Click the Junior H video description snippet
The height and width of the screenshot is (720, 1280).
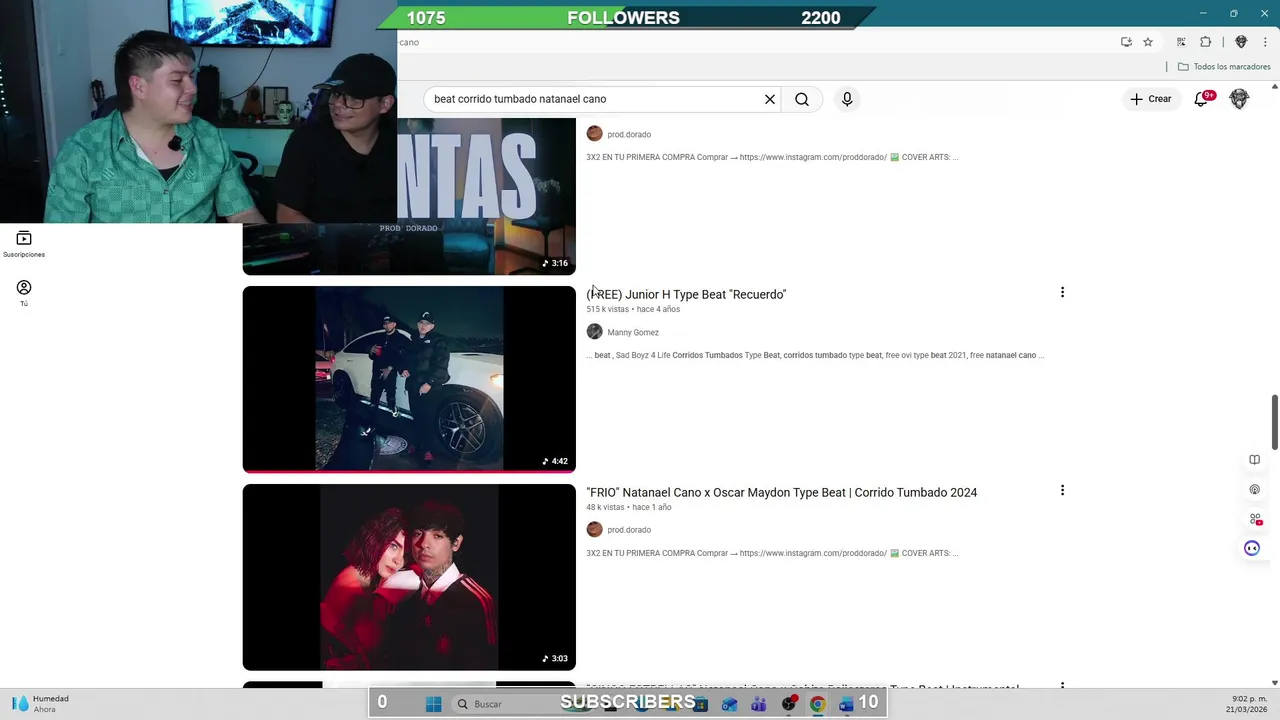coord(815,355)
